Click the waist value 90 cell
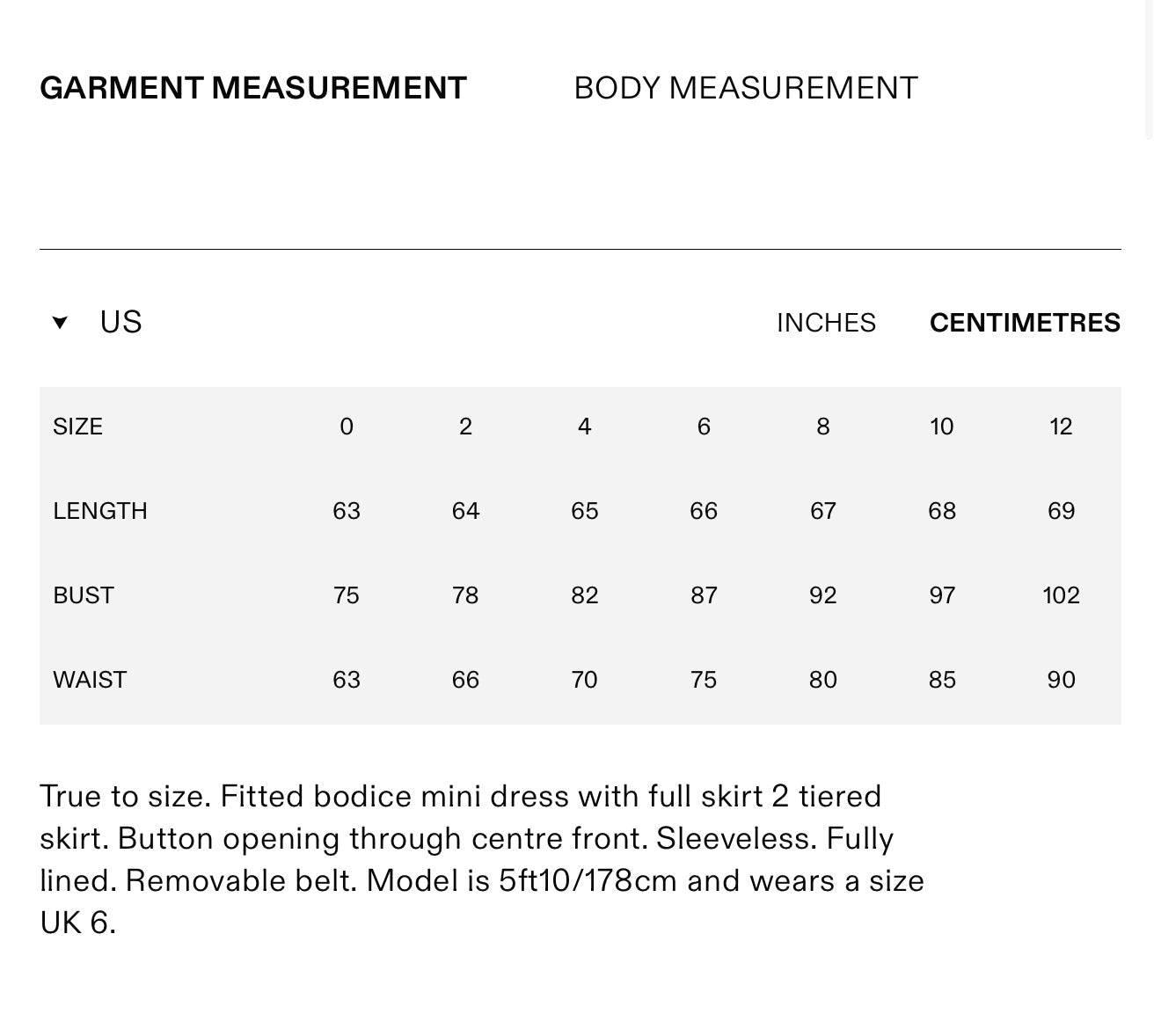This screenshot has width=1161, height=1036. point(1061,680)
